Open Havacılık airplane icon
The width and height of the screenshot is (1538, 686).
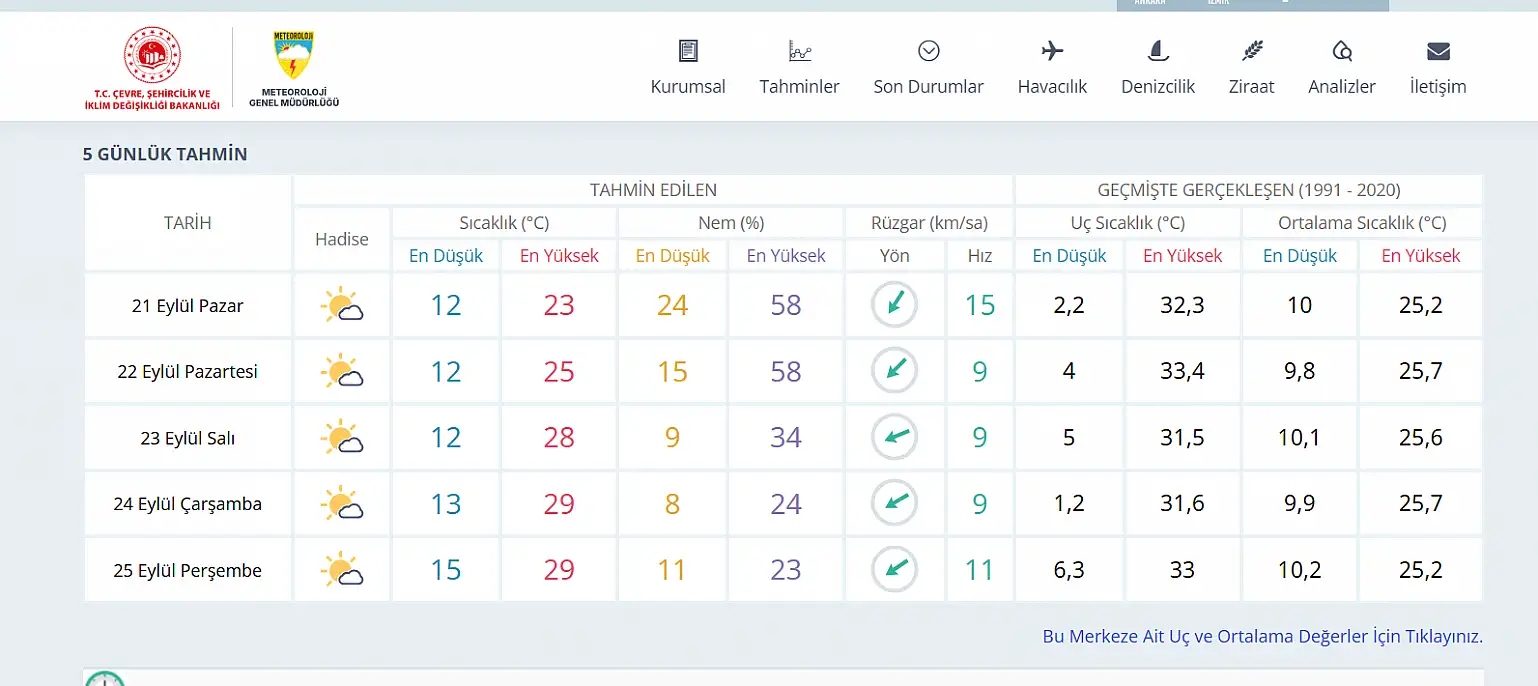tap(1052, 51)
